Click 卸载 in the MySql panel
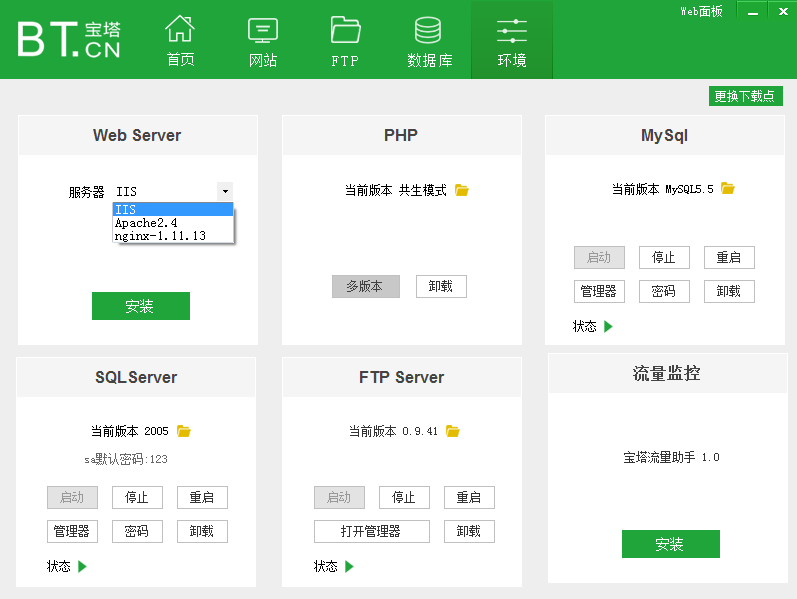 (729, 291)
